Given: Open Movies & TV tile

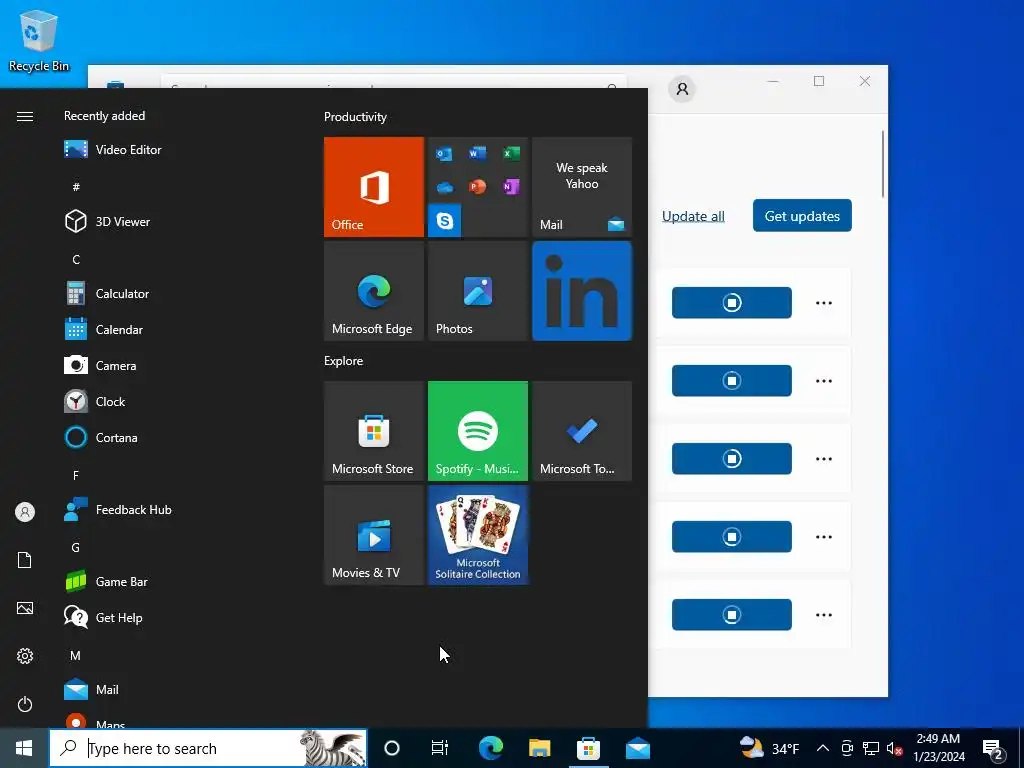Looking at the screenshot, I should pyautogui.click(x=374, y=535).
